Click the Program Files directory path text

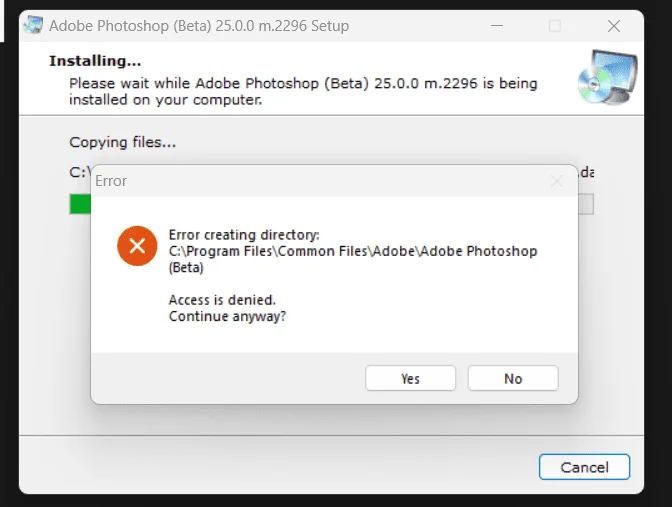pos(353,259)
